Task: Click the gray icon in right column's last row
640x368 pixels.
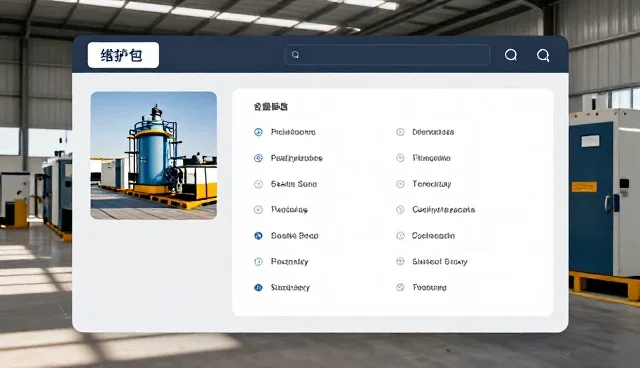Action: (400, 288)
